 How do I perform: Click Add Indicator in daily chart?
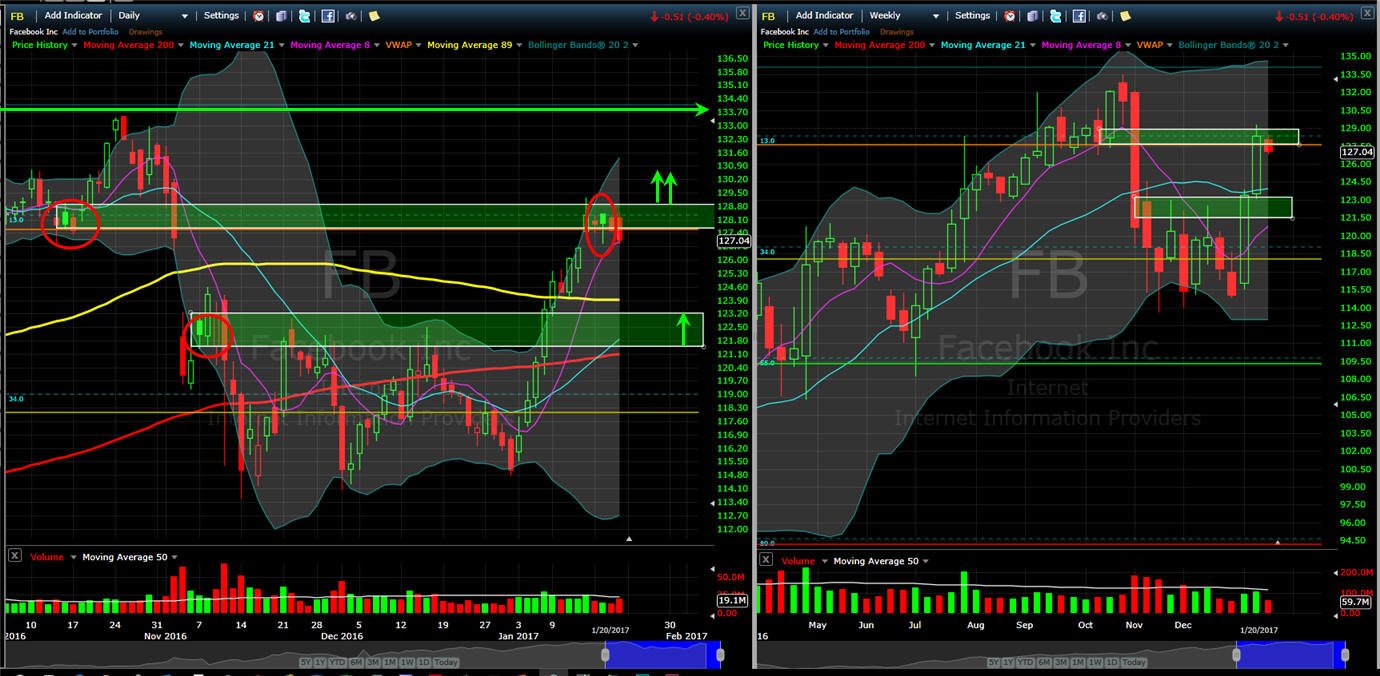tap(71, 16)
